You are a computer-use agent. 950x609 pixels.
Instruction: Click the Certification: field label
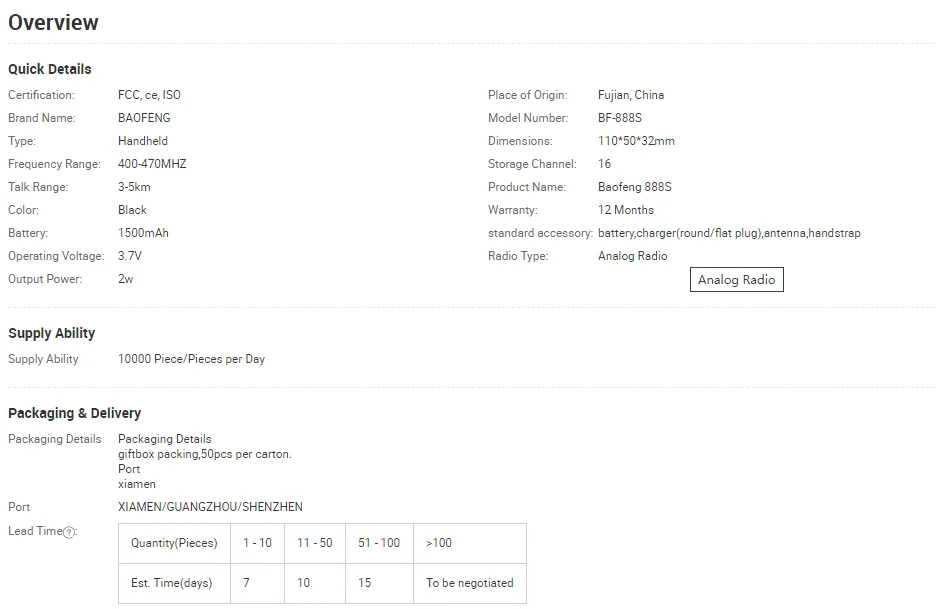(x=41, y=95)
